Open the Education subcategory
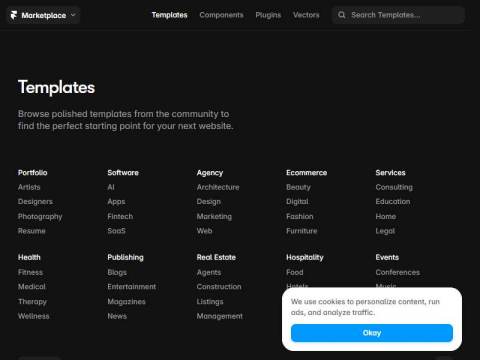 (393, 202)
